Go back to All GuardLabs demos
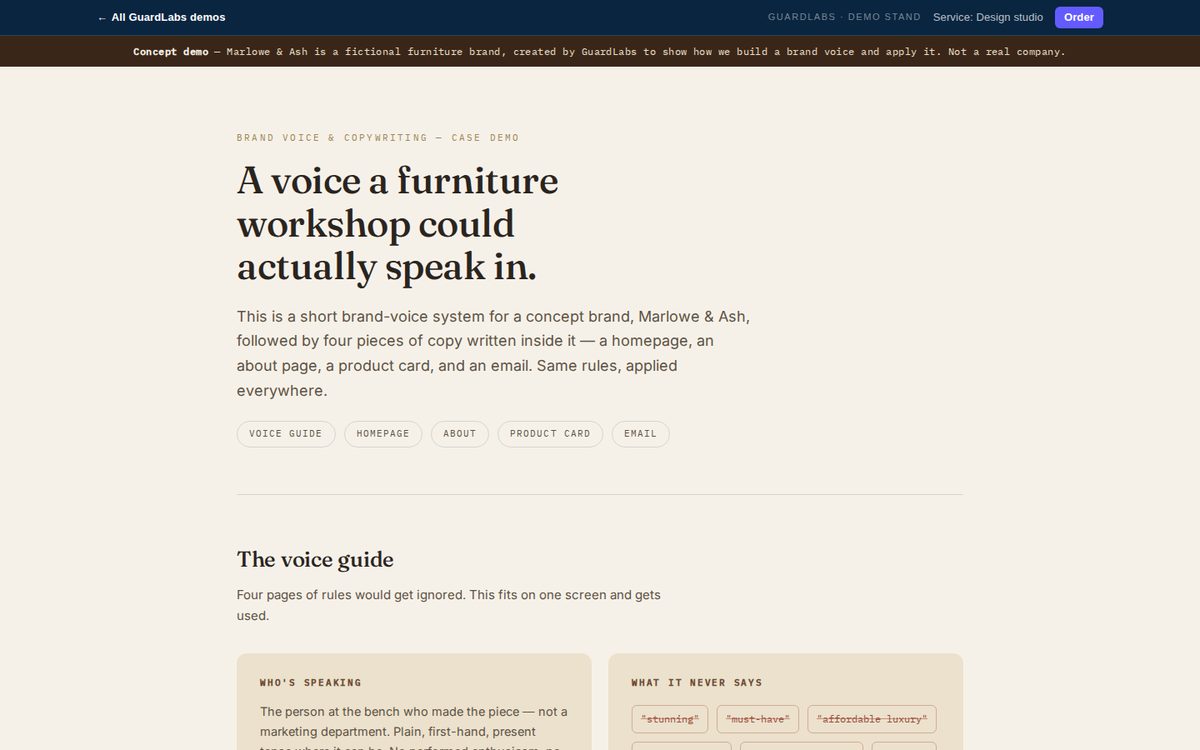 tap(161, 17)
